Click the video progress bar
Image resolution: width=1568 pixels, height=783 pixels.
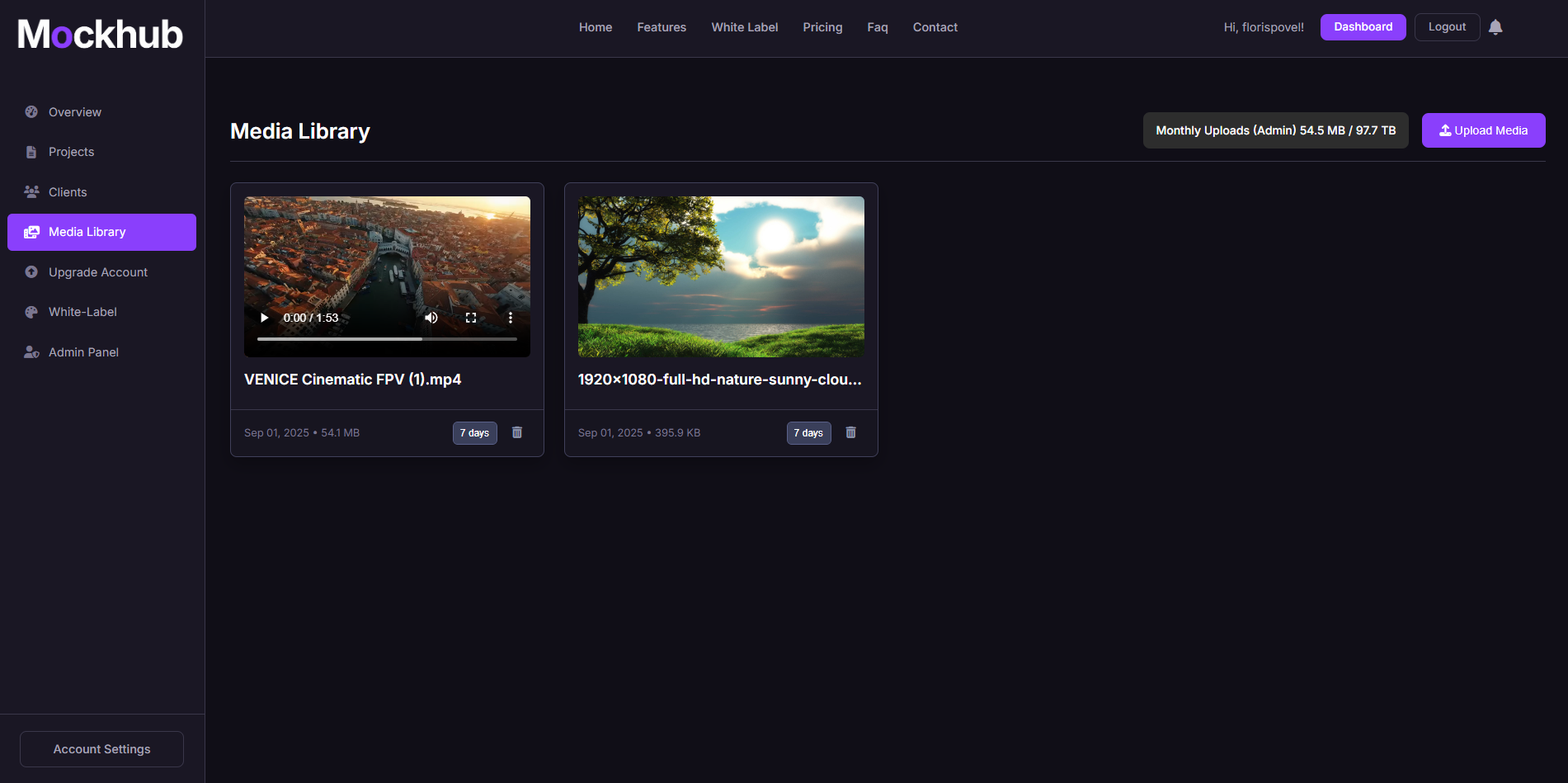[x=386, y=338]
